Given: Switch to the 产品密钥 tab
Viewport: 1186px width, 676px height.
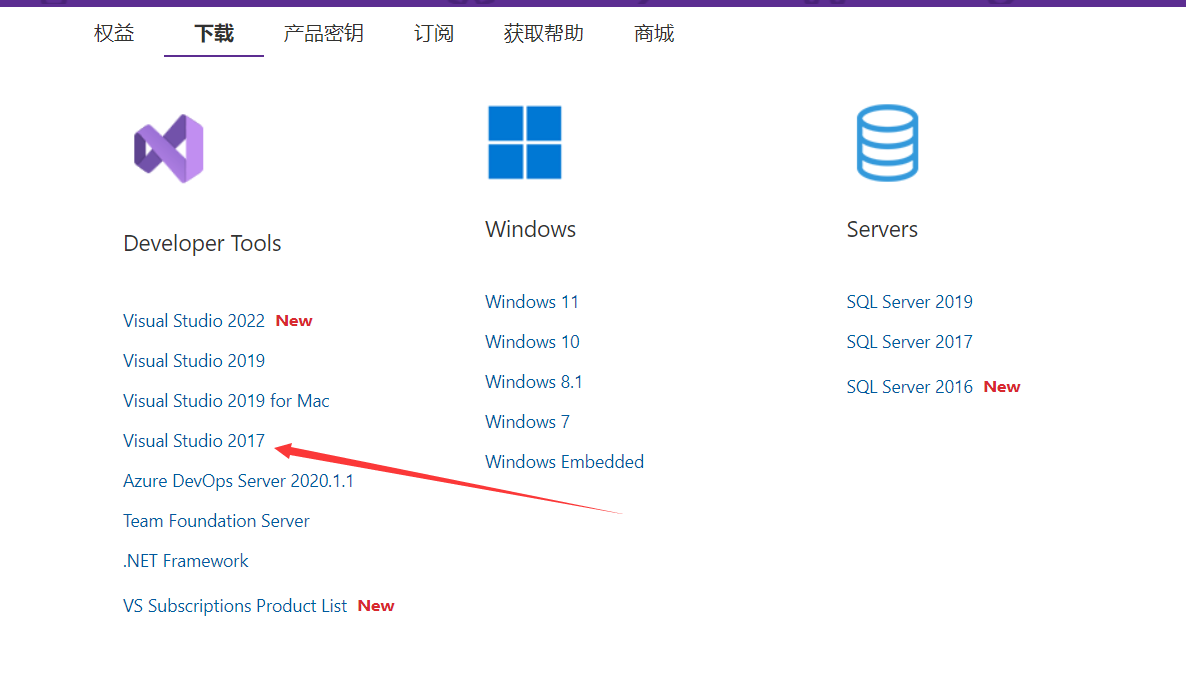Looking at the screenshot, I should (x=324, y=33).
